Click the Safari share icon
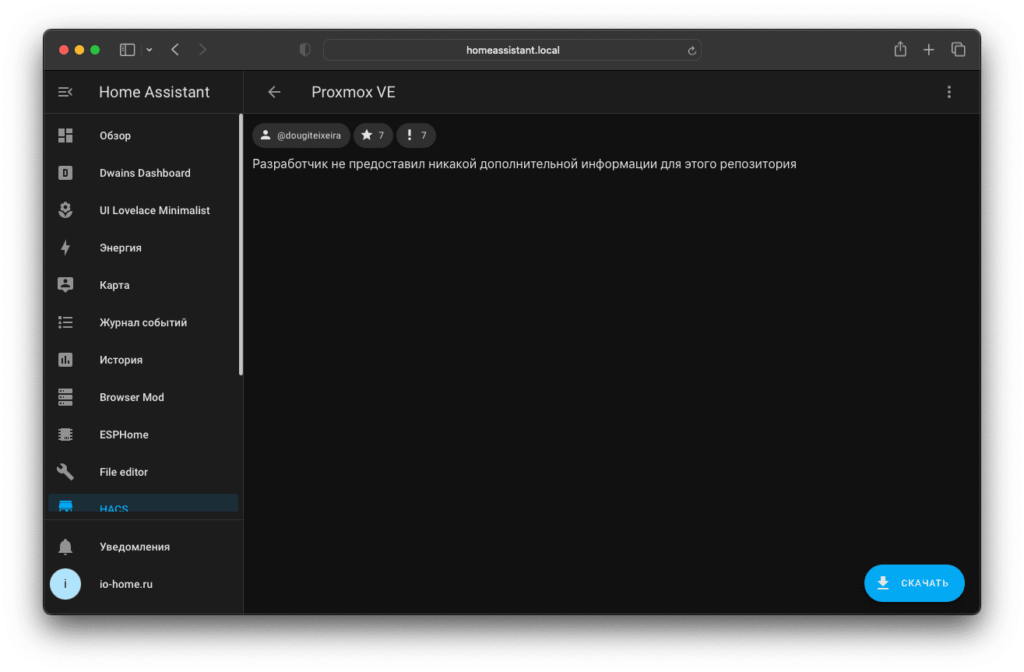The width and height of the screenshot is (1024, 672). pos(900,49)
